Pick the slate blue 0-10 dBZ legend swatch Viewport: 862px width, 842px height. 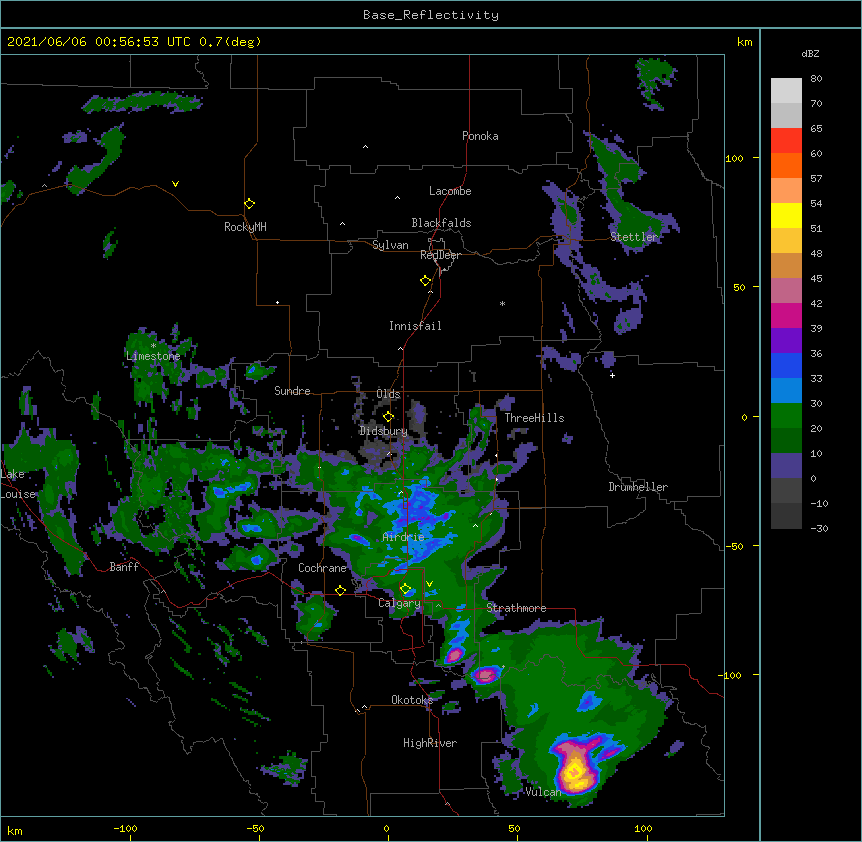click(786, 466)
